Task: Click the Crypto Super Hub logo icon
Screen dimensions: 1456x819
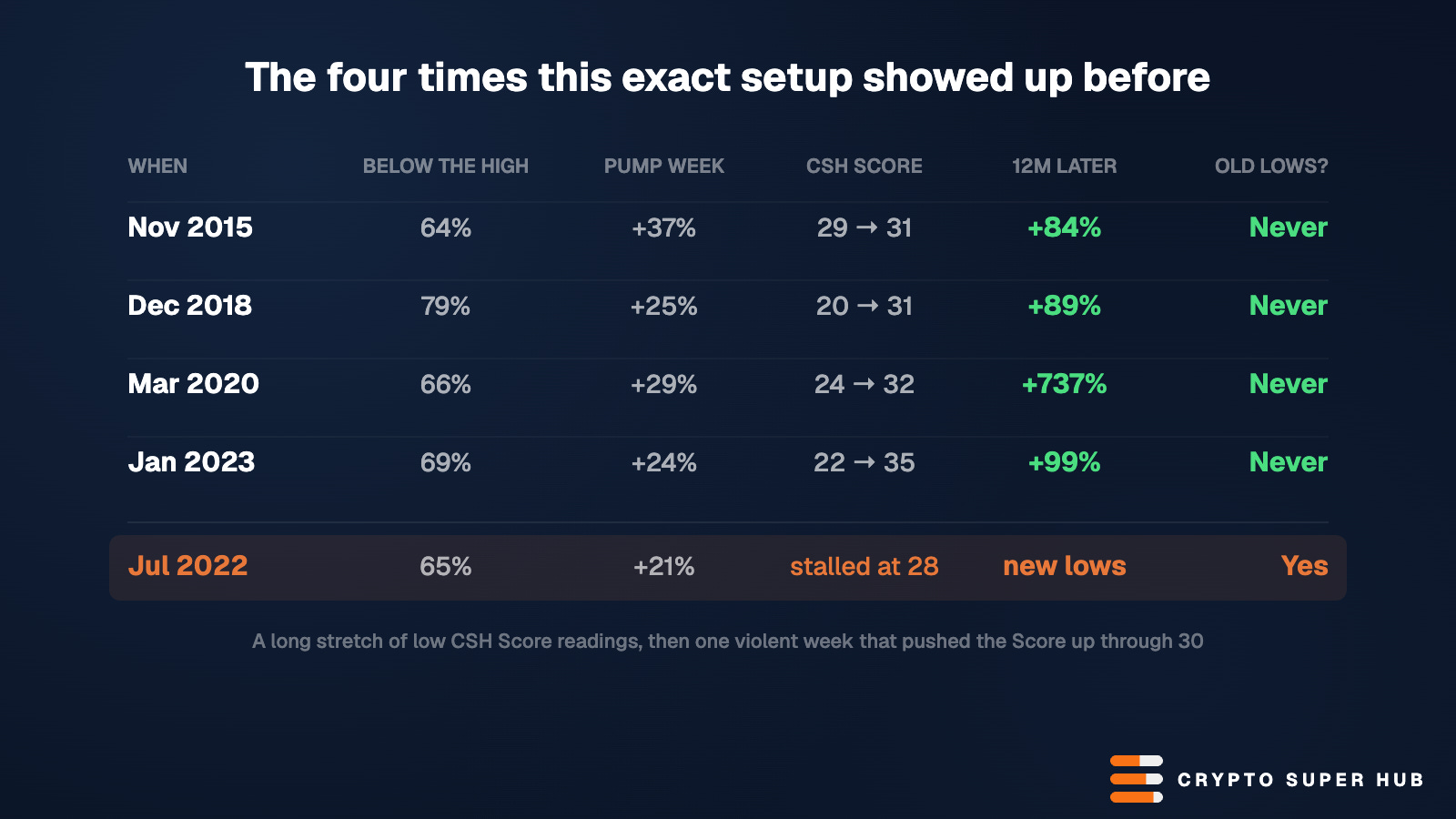Action: pyautogui.click(x=1137, y=779)
